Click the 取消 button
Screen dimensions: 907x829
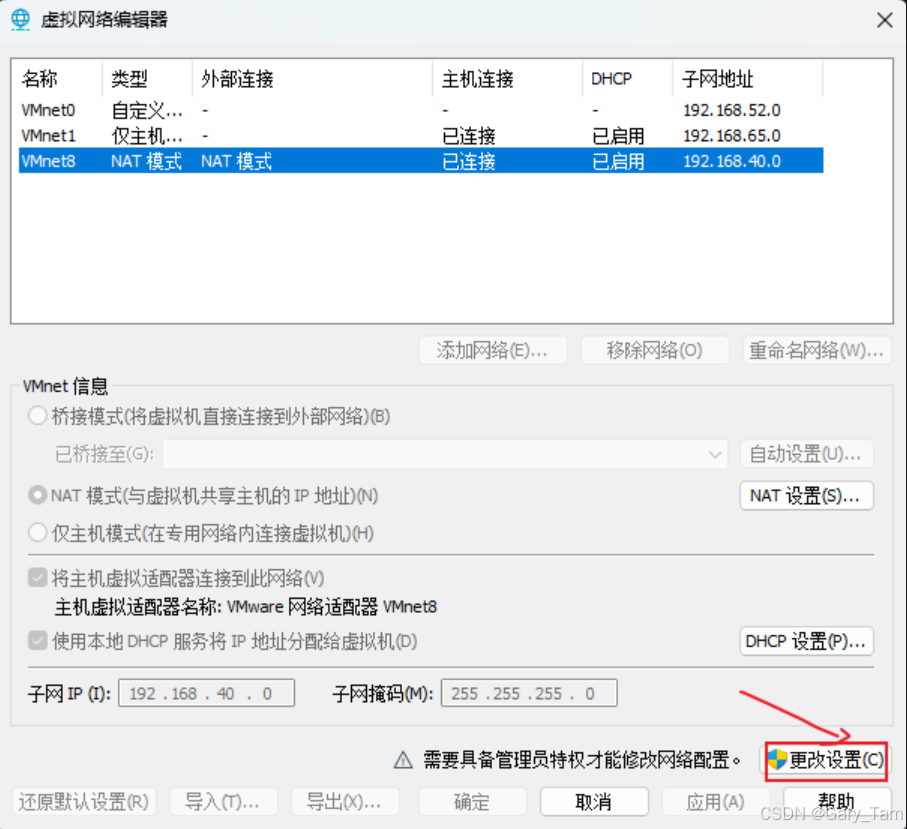click(594, 802)
